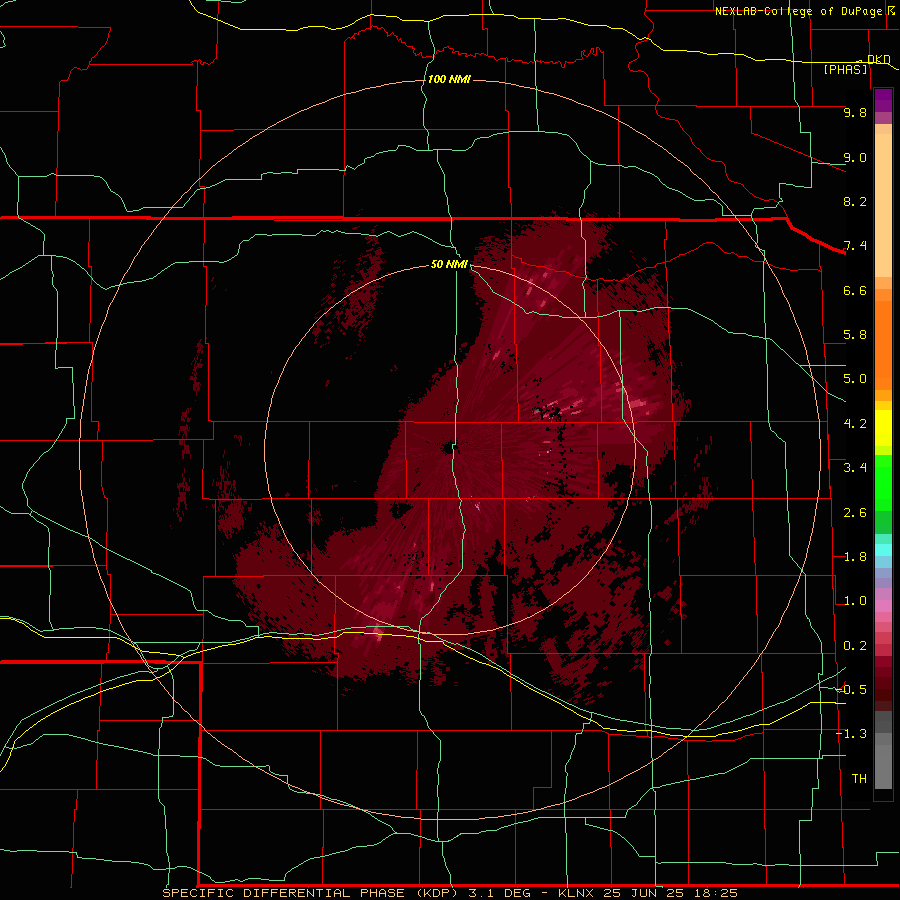This screenshot has width=900, height=900.
Task: Click the 7.4 value on the scale
Action: (x=855, y=246)
